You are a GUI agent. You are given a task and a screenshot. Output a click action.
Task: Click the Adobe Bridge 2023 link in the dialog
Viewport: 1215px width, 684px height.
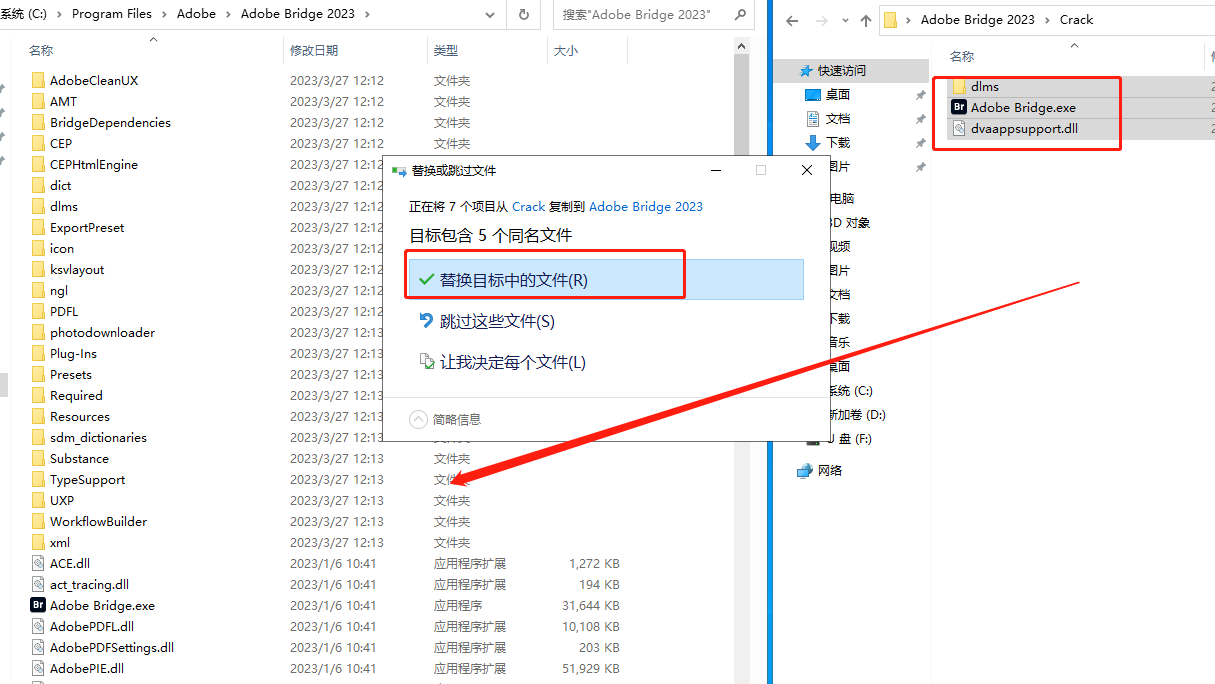coord(646,206)
